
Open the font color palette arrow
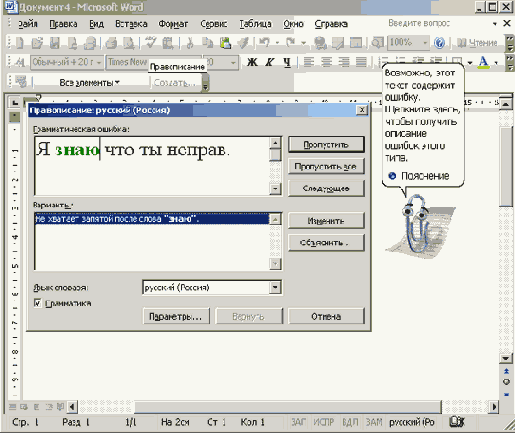coord(496,62)
